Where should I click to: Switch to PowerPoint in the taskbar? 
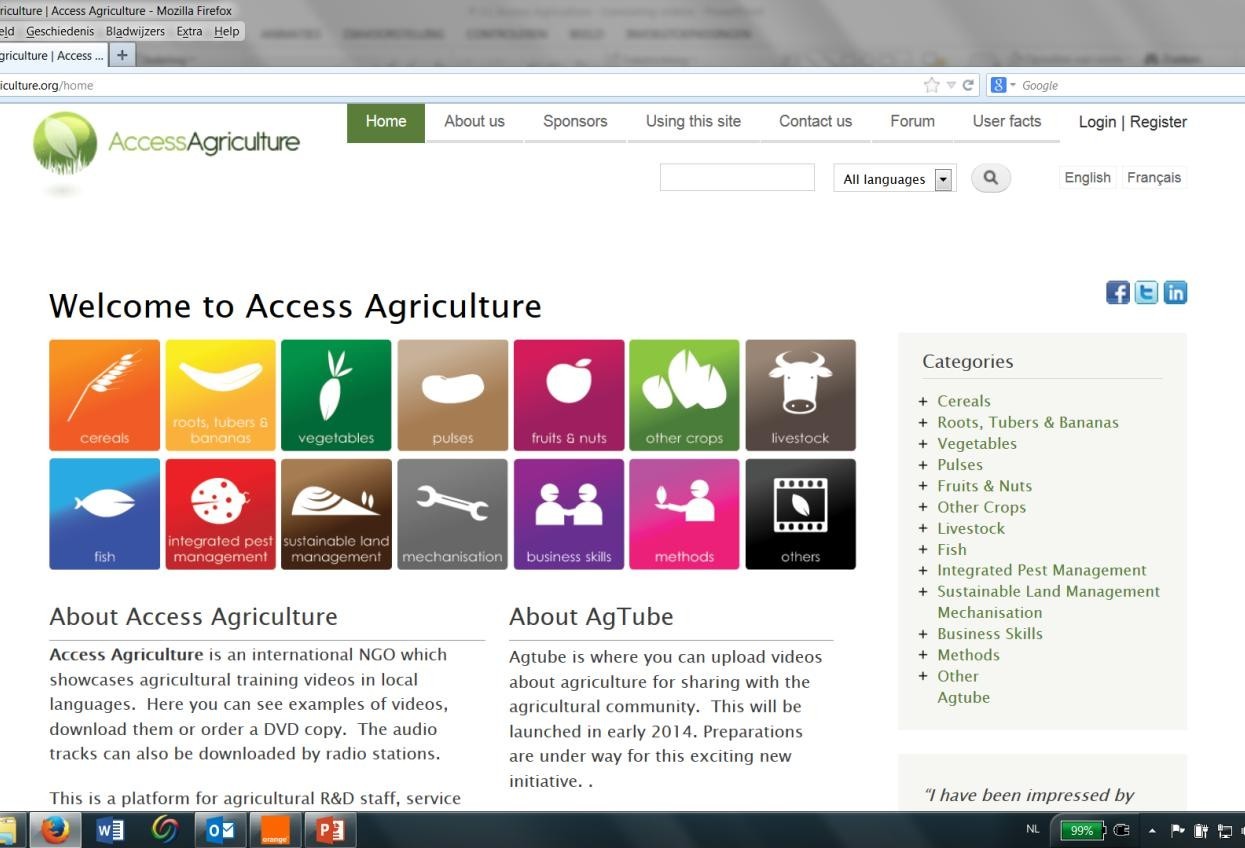tap(329, 830)
